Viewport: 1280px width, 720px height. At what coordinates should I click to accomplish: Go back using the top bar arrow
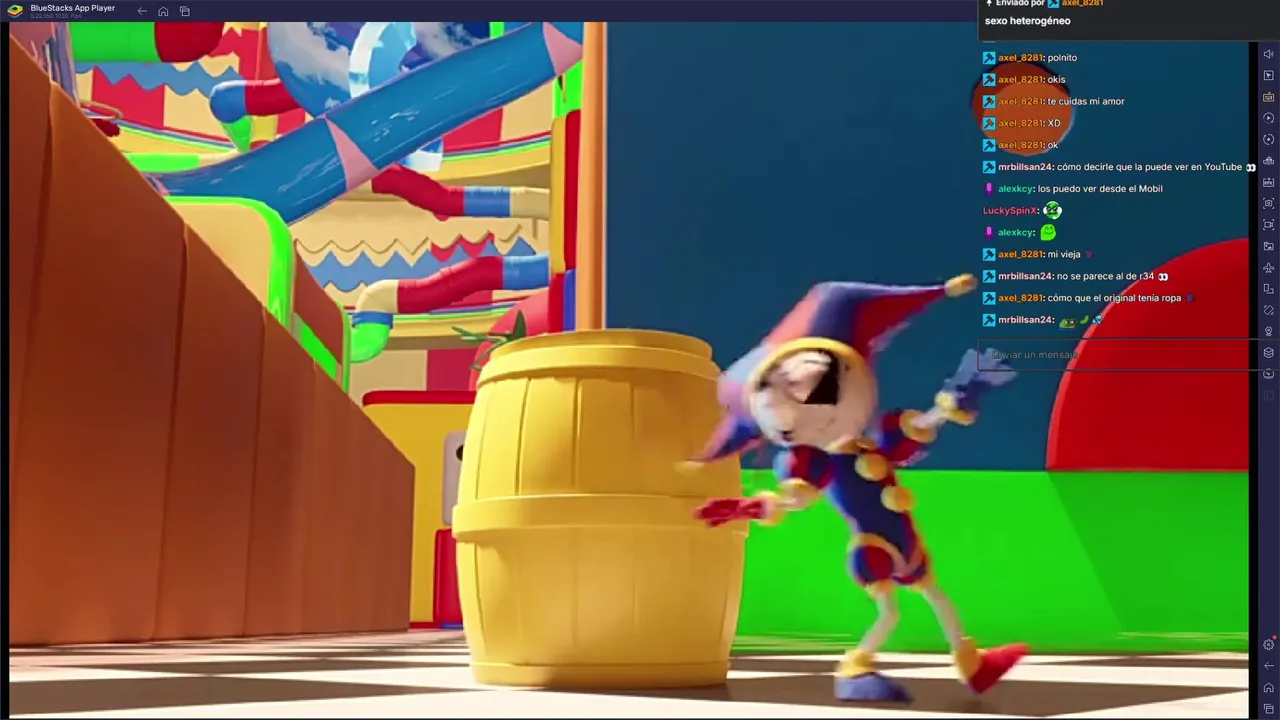(x=142, y=11)
